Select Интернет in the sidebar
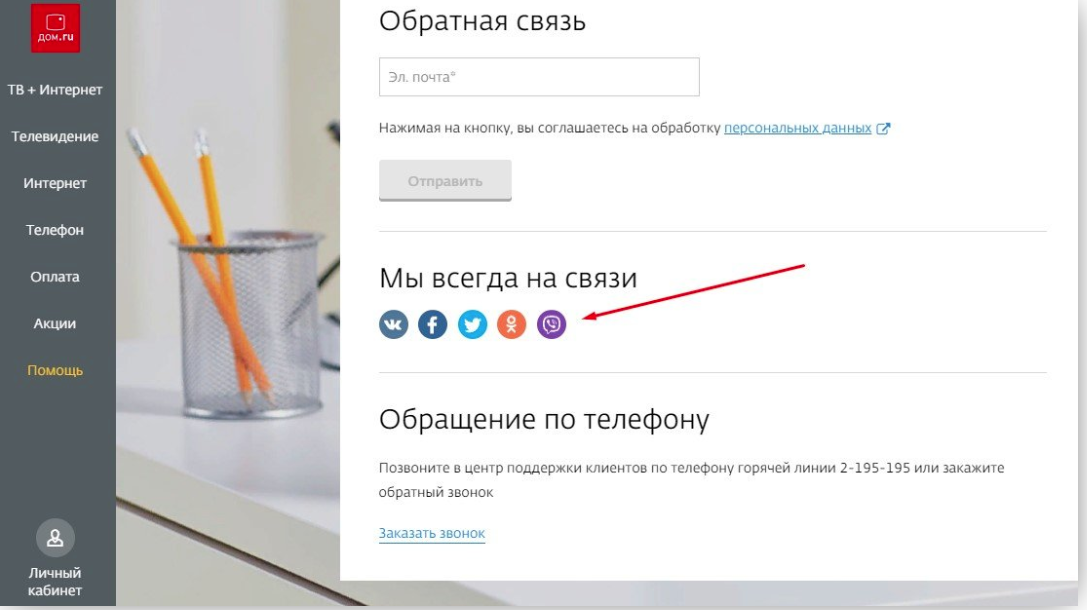This screenshot has height=610, width=1087. point(55,183)
